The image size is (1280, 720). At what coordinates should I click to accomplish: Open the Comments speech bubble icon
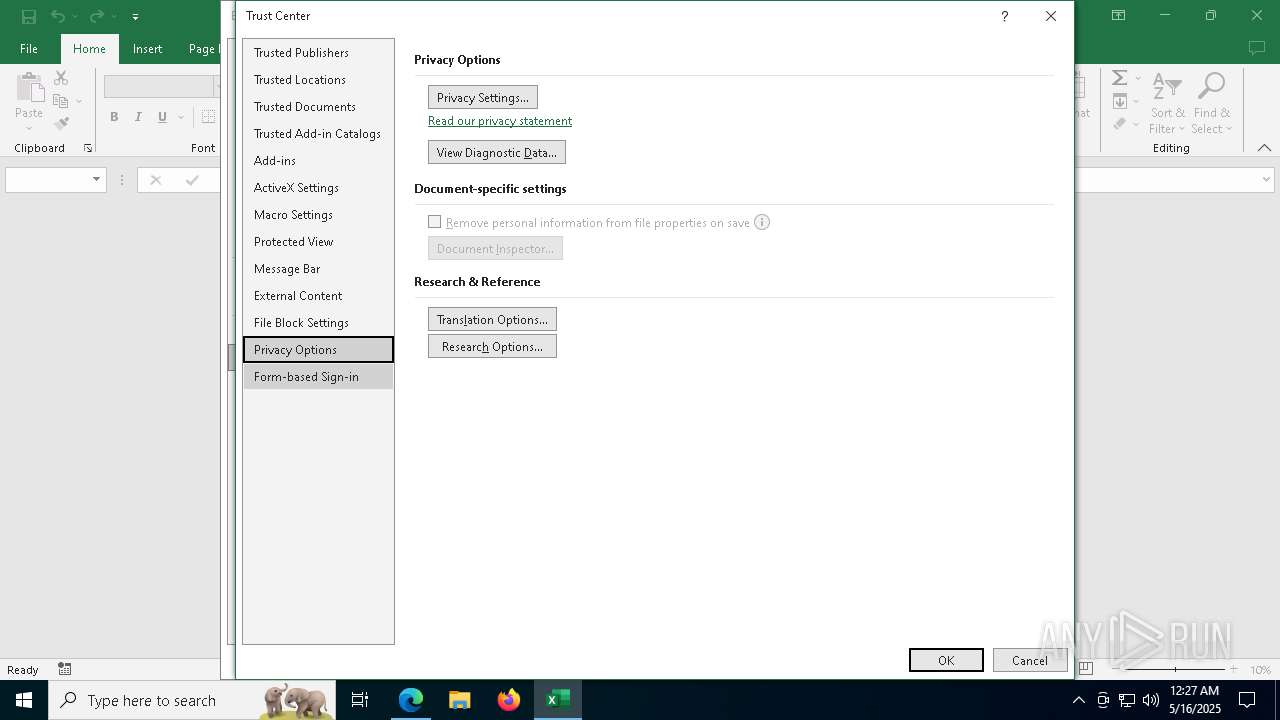(x=1257, y=48)
